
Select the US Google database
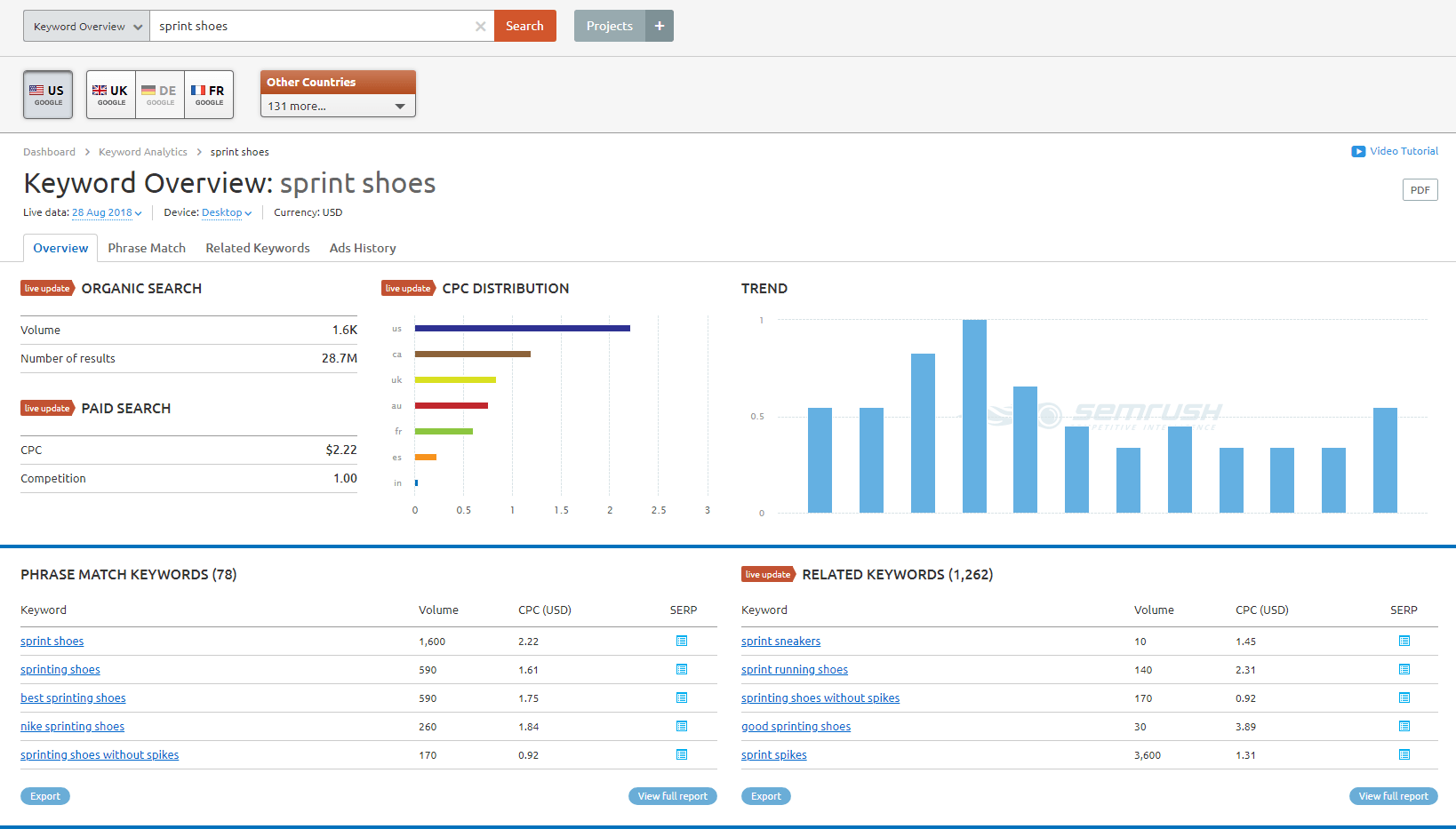tap(48, 95)
